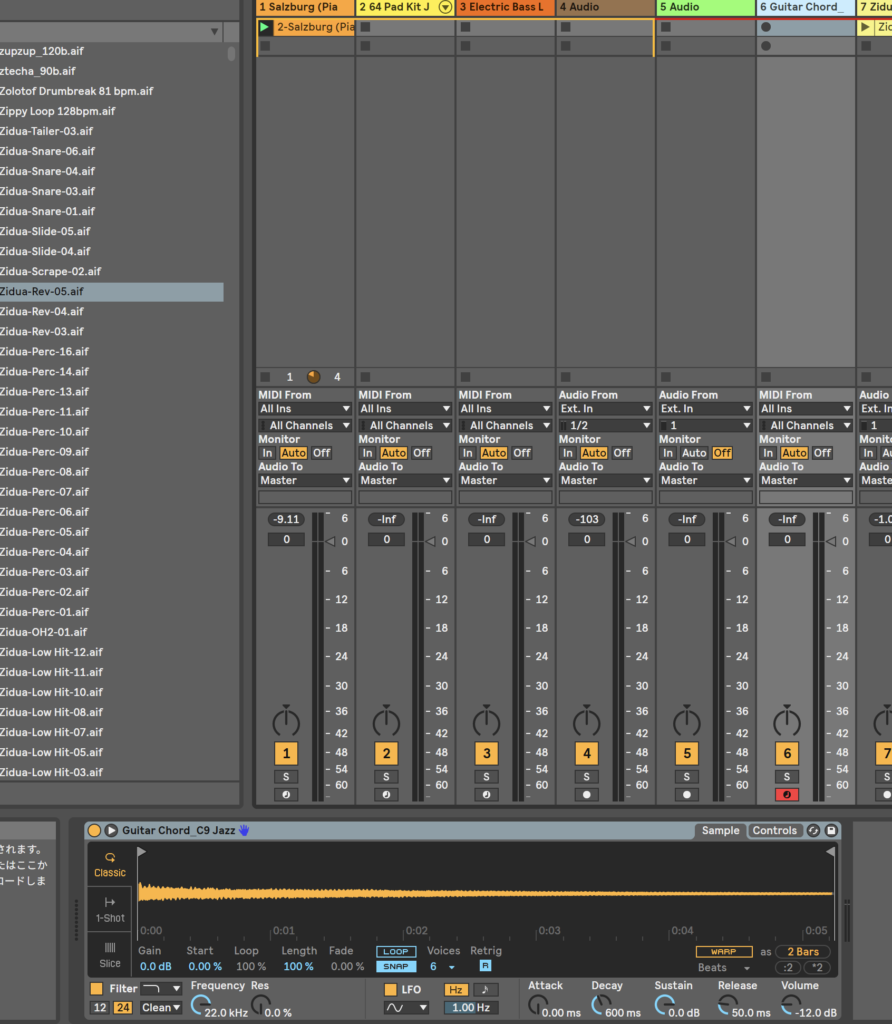Open Audio To 'Master' dropdown on track 4
This screenshot has height=1024, width=892.
click(x=605, y=480)
